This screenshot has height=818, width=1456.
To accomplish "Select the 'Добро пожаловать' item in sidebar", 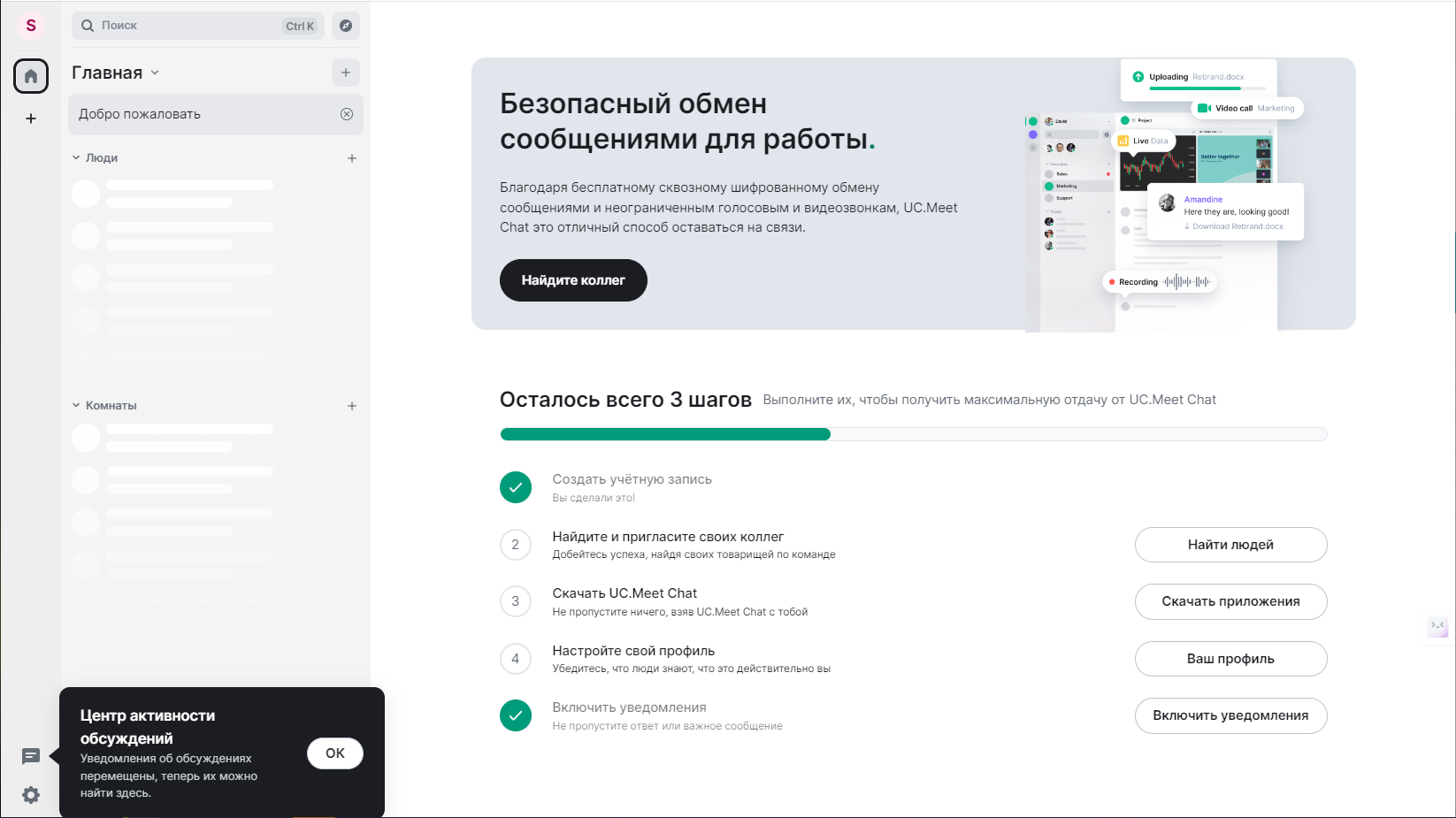I will (203, 114).
